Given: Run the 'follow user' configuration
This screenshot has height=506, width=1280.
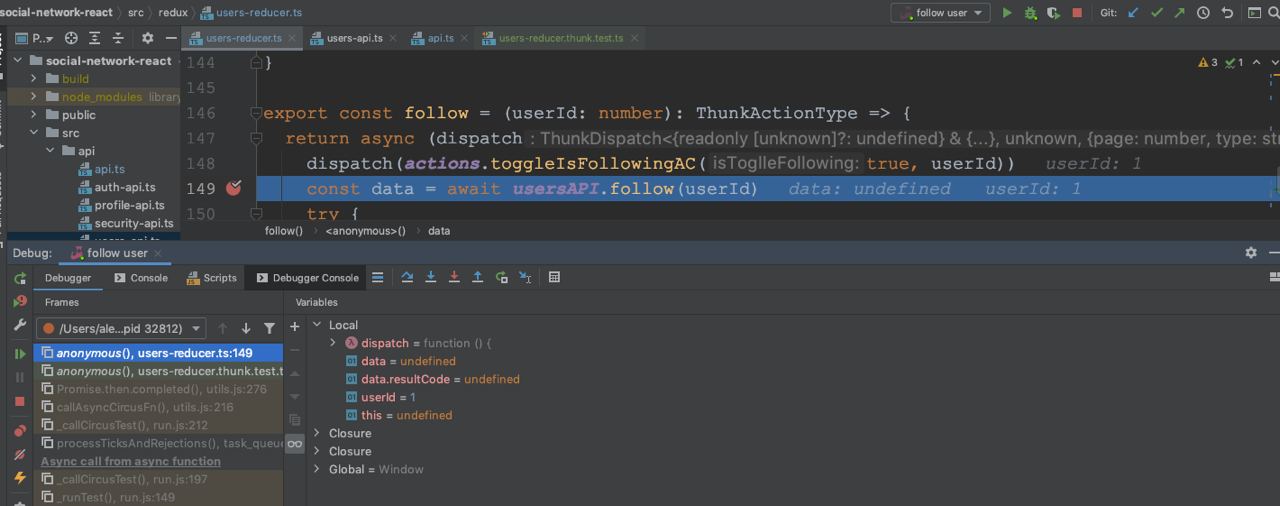Looking at the screenshot, I should tap(1007, 13).
